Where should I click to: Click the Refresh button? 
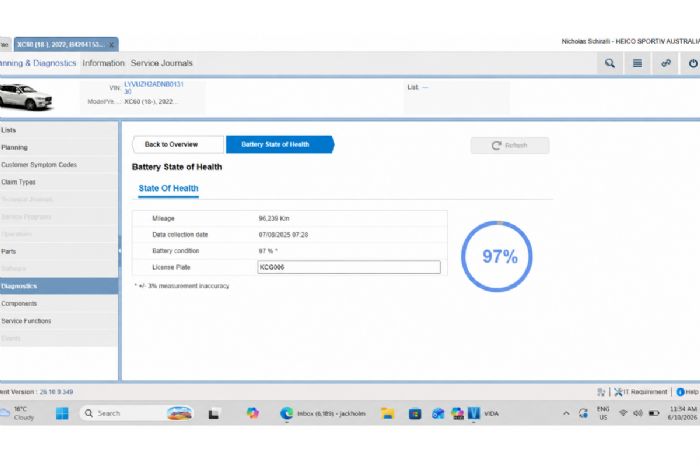[x=510, y=146]
